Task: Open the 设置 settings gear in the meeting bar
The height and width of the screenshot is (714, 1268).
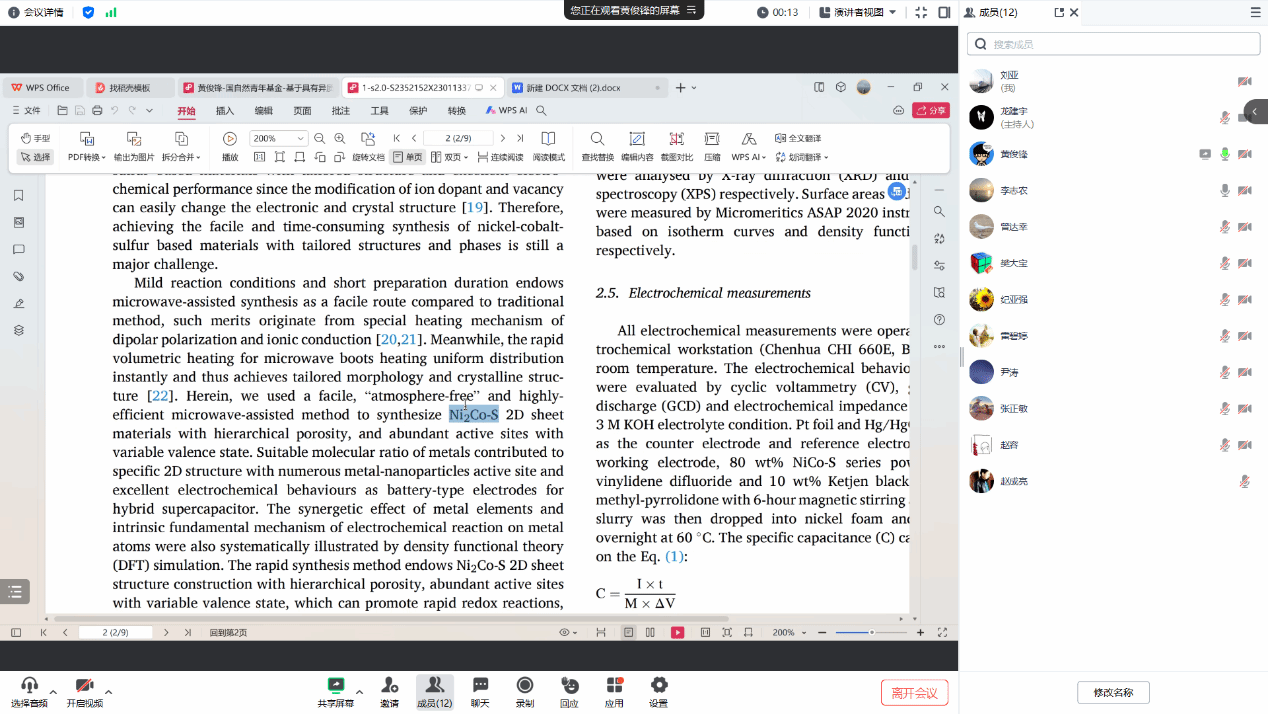Action: tap(658, 691)
